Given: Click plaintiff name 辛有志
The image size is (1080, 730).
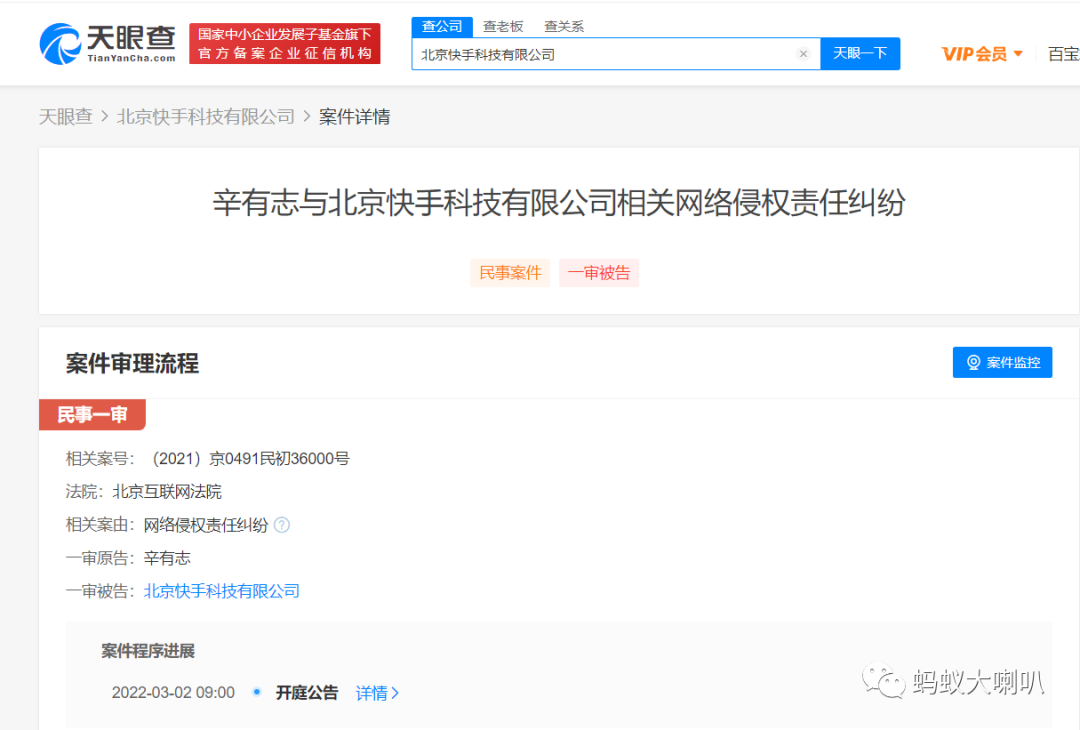Looking at the screenshot, I should coord(167,558).
